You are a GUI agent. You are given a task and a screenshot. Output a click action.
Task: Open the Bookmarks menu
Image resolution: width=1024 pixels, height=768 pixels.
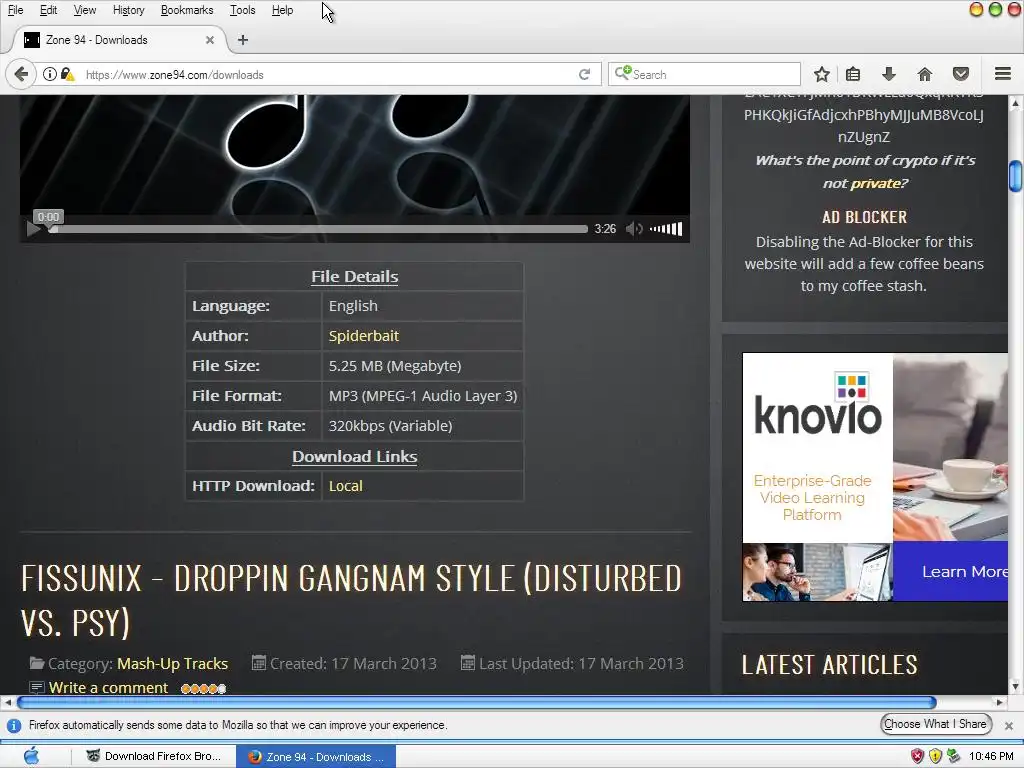click(x=187, y=10)
